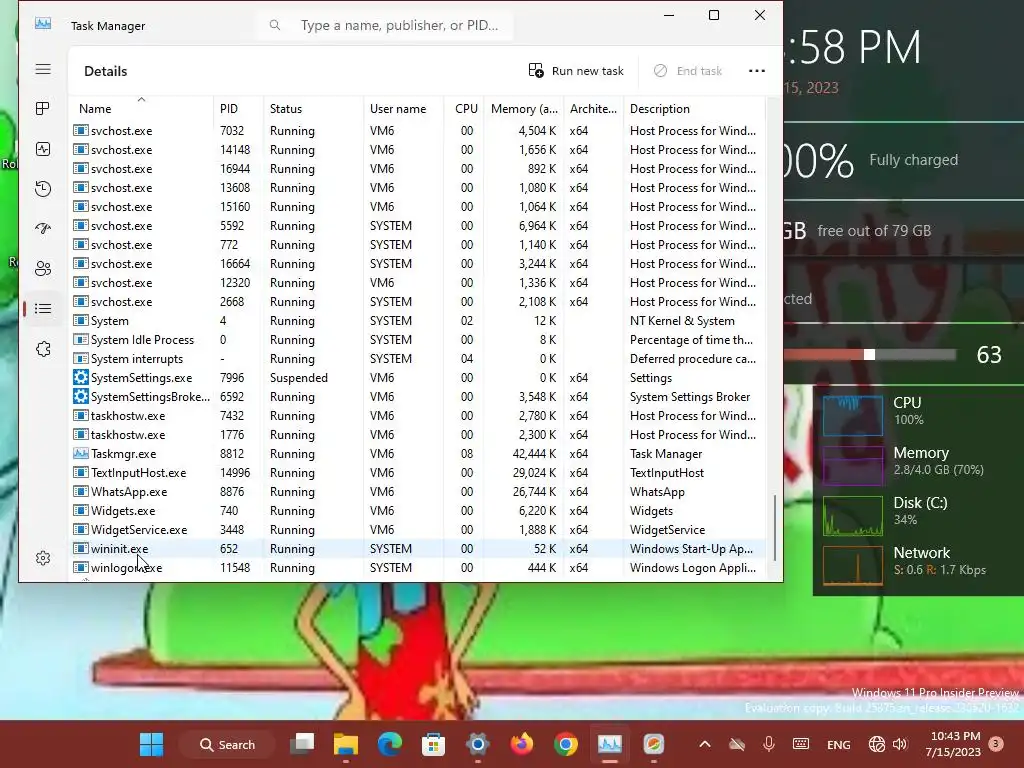Viewport: 1024px width, 768px height.
Task: Select the System interrupts row
Action: pyautogui.click(x=417, y=359)
